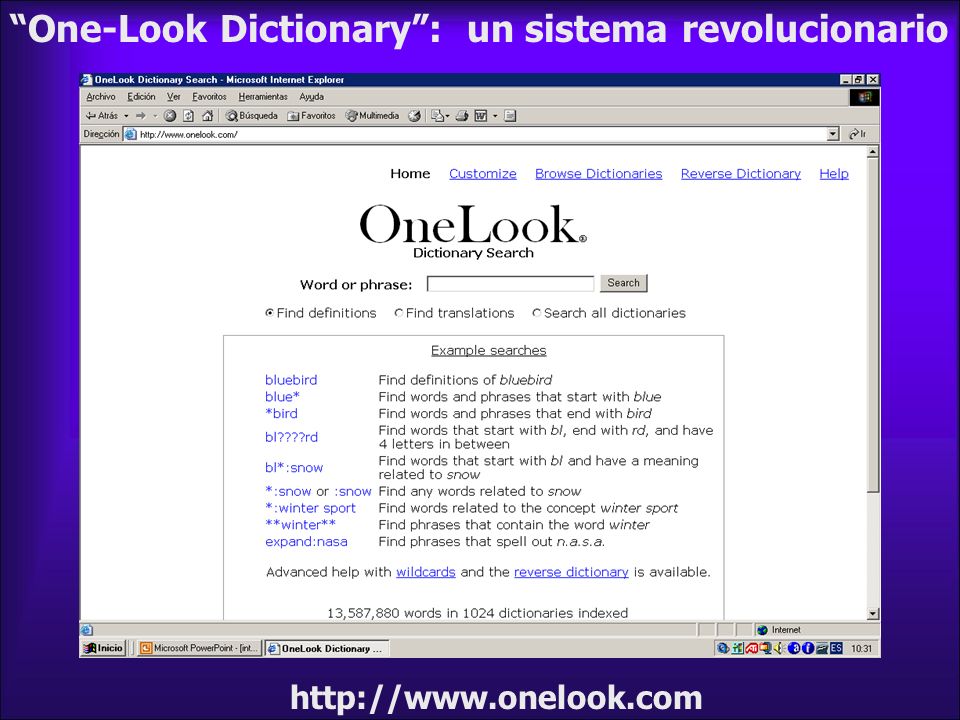
Task: Click the volume speaker tray icon
Action: [778, 648]
